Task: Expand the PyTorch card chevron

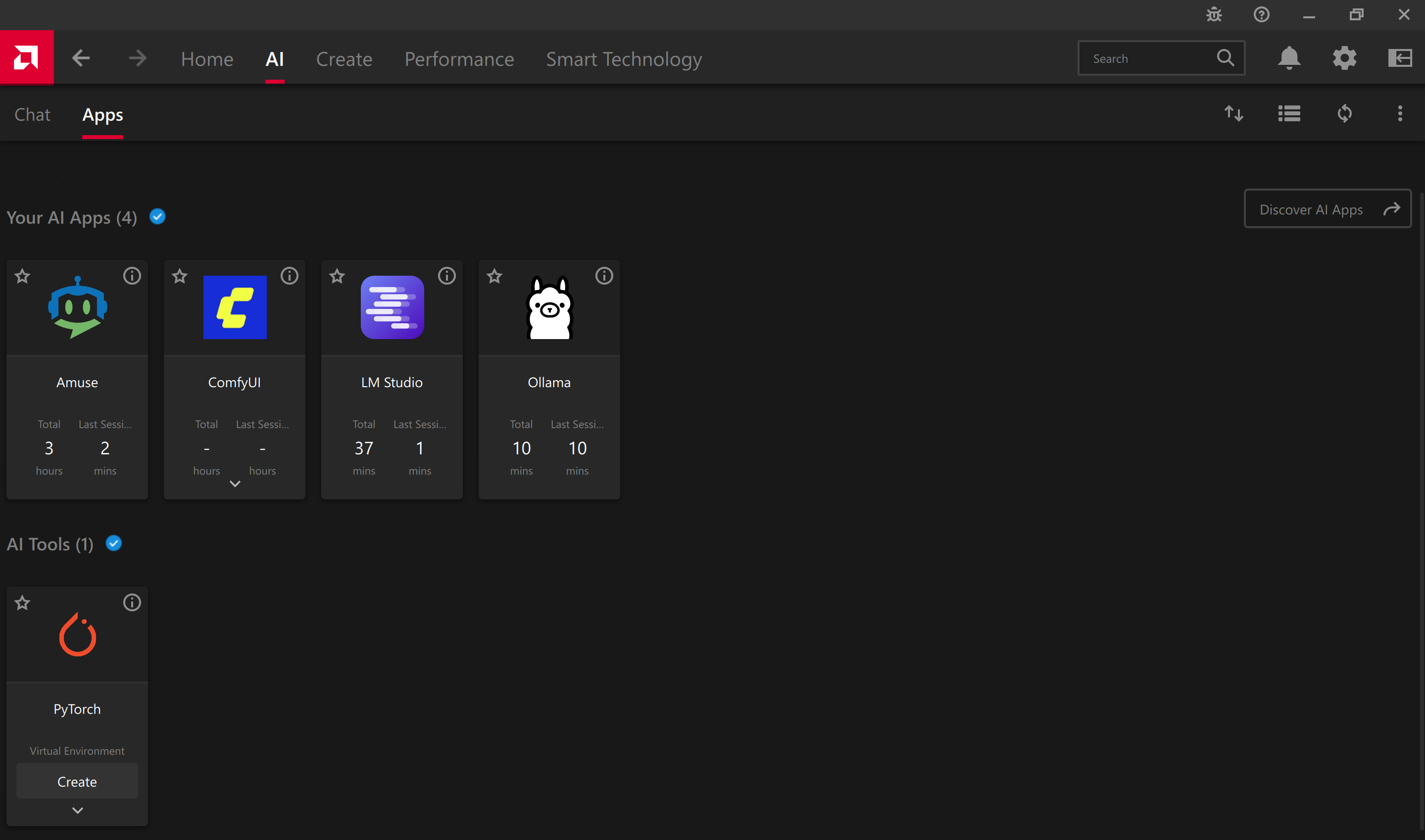Action: point(78,811)
